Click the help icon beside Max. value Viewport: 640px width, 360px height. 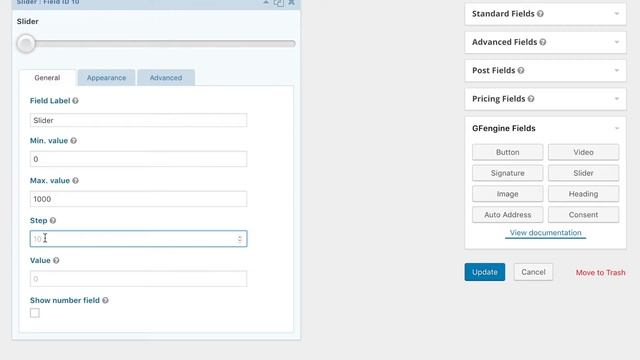76,181
